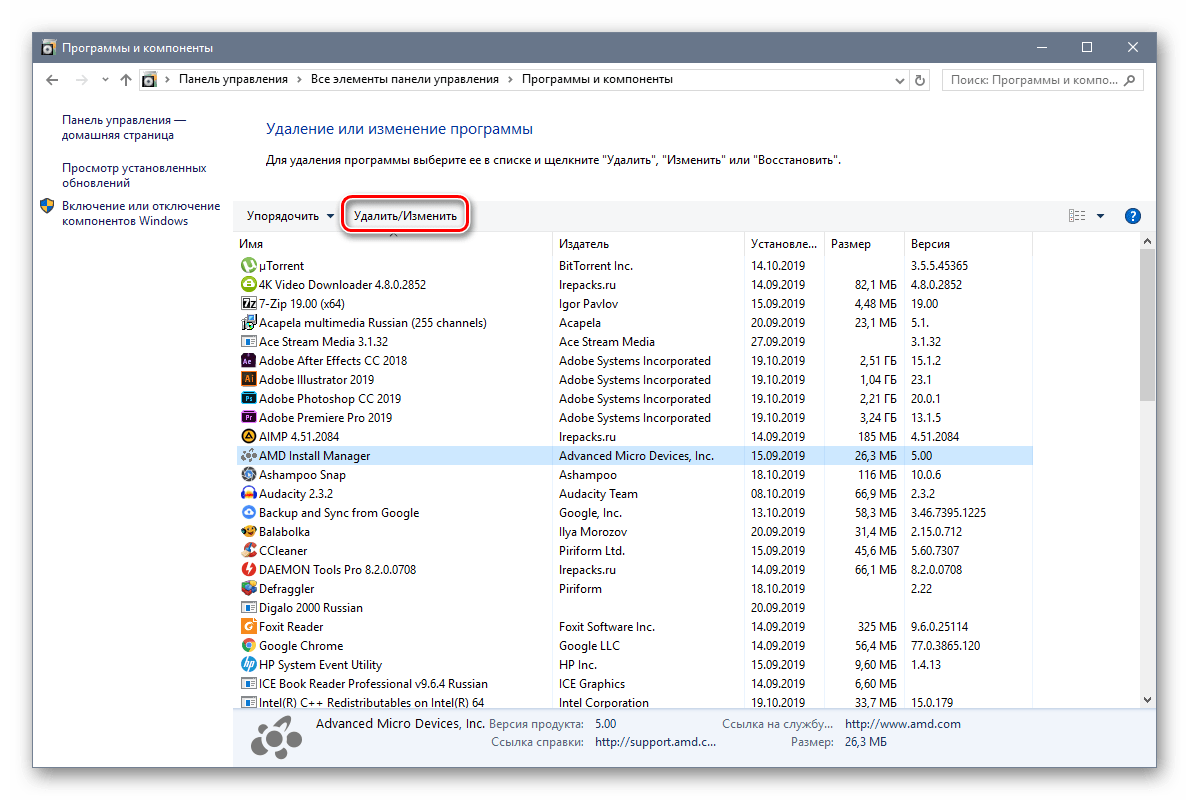
Task: Click the programs search field
Action: [x=1043, y=80]
